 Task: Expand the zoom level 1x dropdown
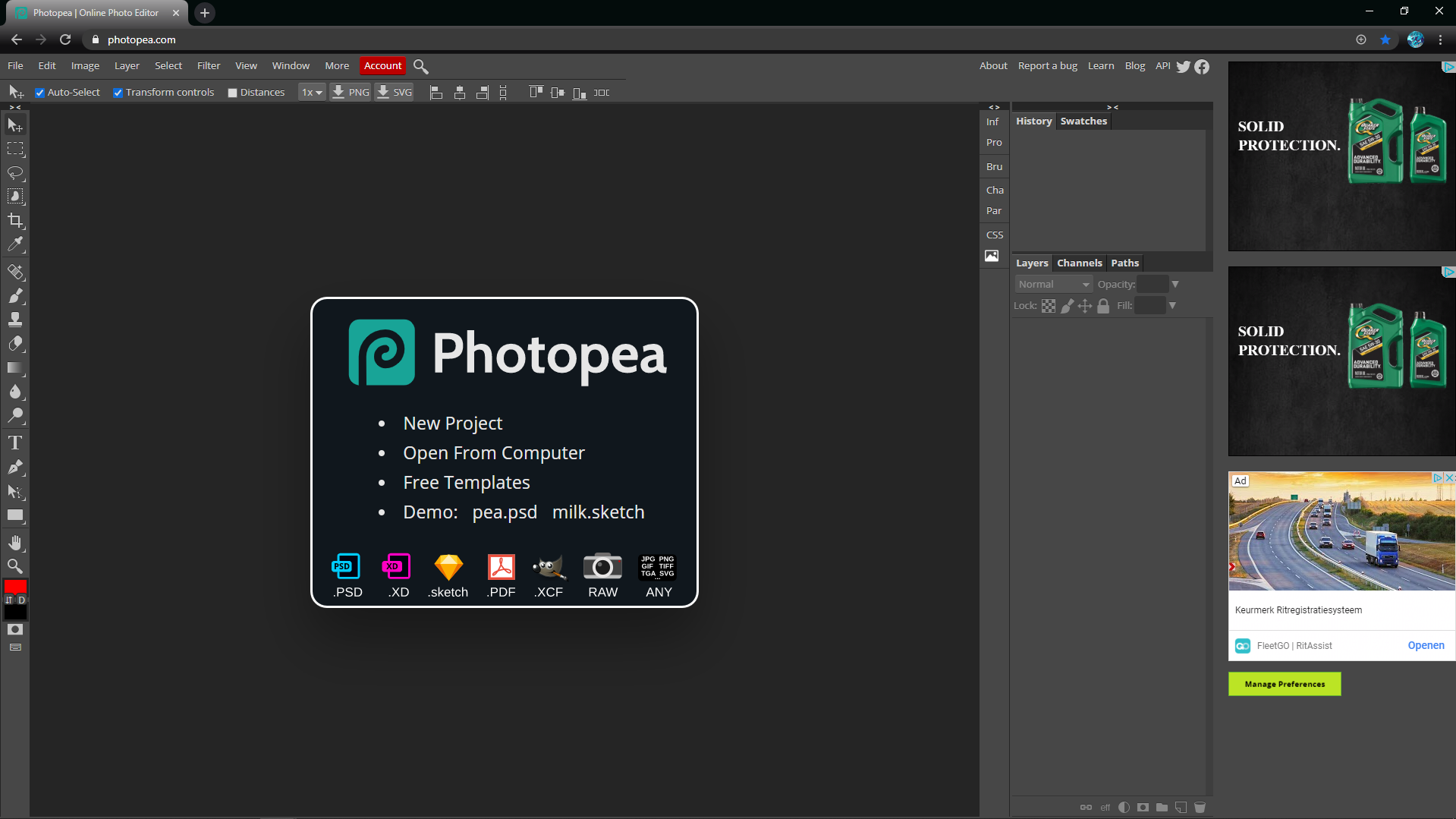click(311, 92)
